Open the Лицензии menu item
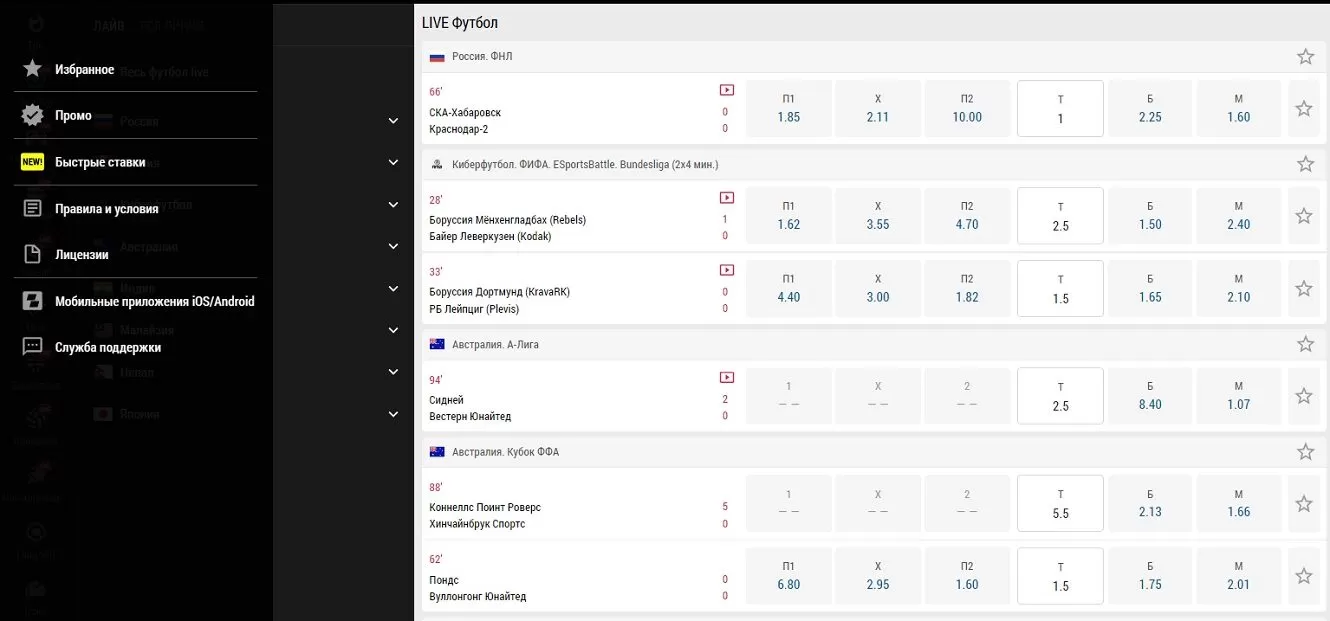The height and width of the screenshot is (621, 1330). (82, 255)
